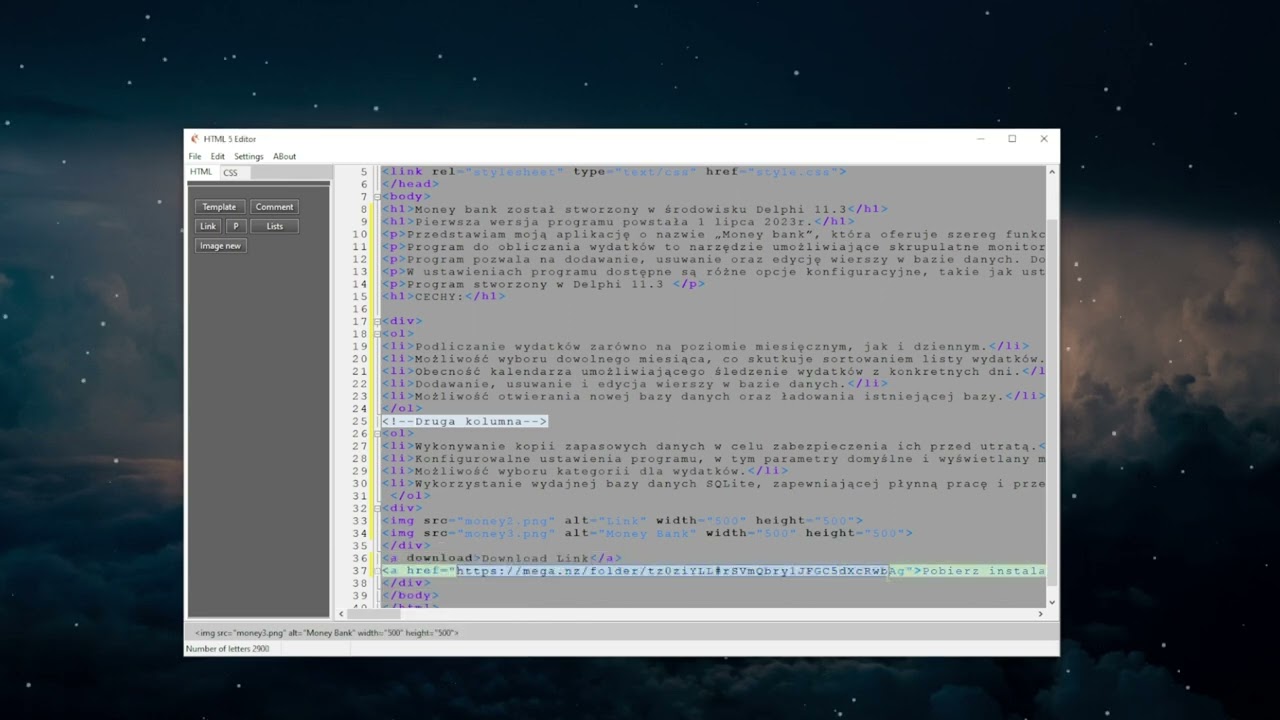The width and height of the screenshot is (1280, 720).
Task: Collapse the div fold marker on line 32
Action: [x=377, y=508]
